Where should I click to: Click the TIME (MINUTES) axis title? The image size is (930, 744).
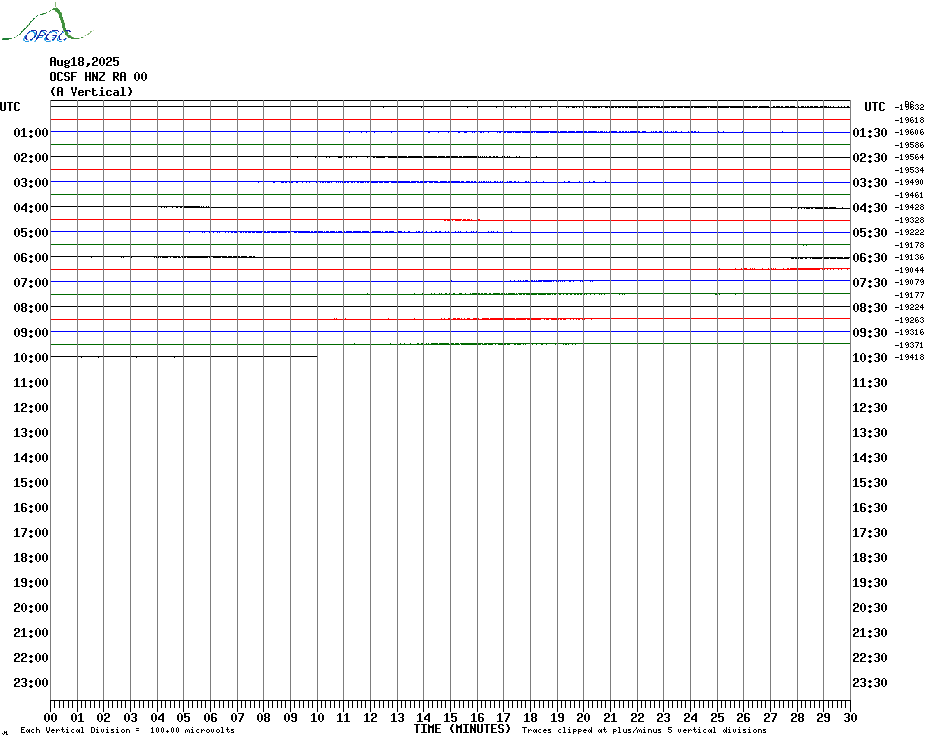click(x=462, y=729)
